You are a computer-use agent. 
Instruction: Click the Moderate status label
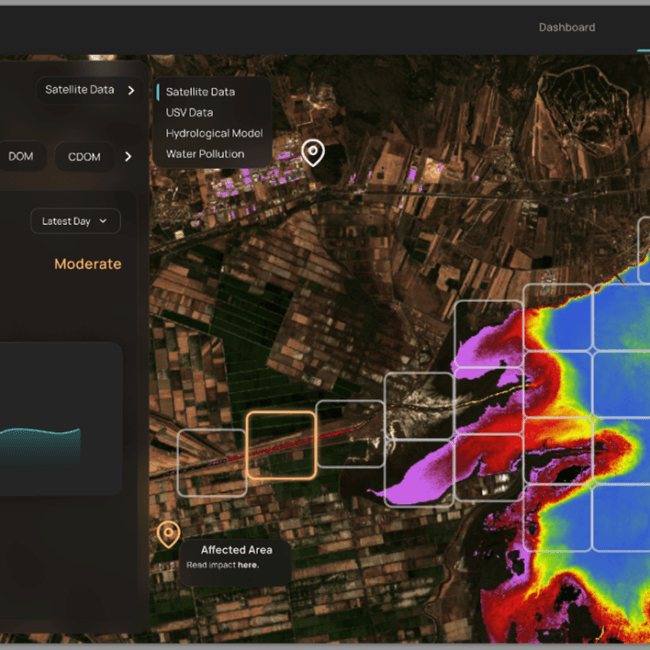point(88,264)
